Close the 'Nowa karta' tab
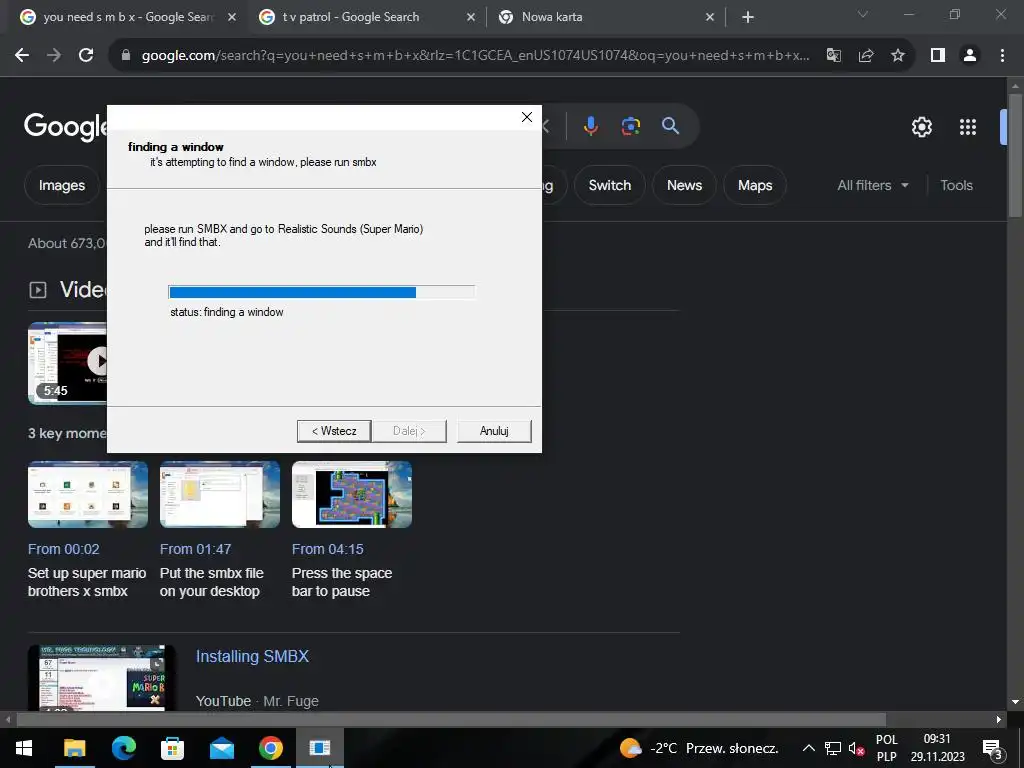The image size is (1024, 768). [710, 17]
